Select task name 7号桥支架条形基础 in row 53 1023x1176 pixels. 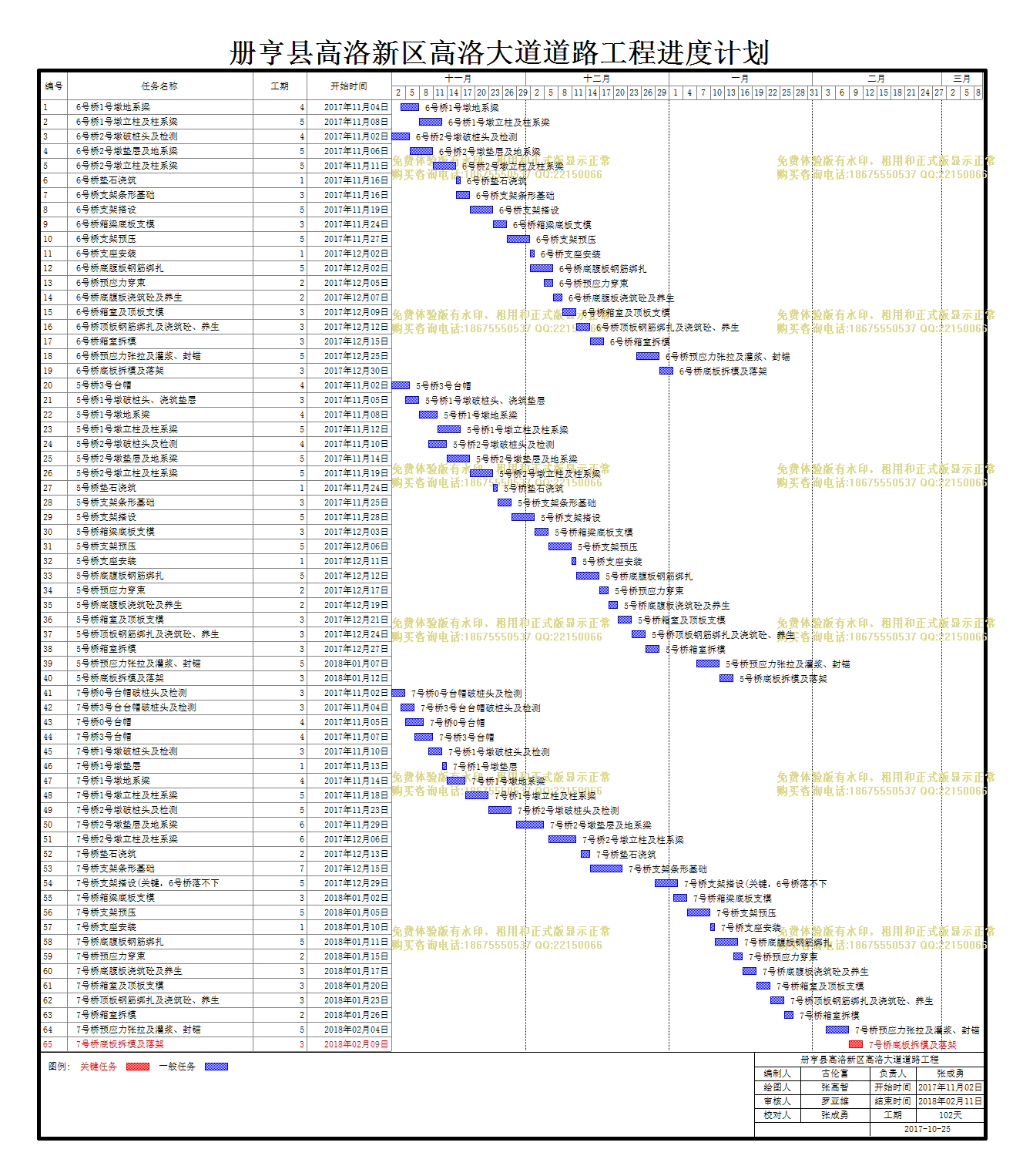pyautogui.click(x=116, y=869)
